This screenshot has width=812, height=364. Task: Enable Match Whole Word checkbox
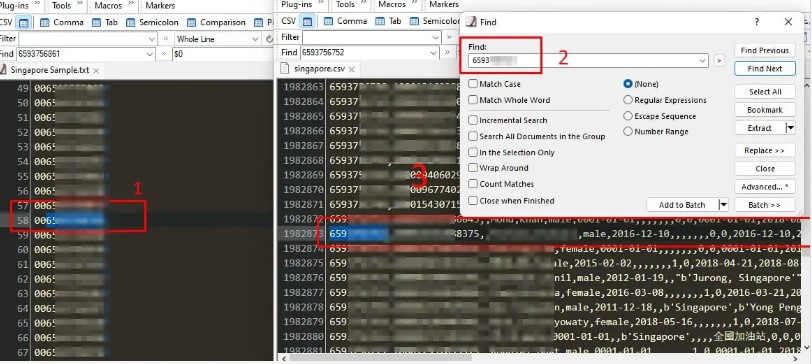(x=473, y=100)
